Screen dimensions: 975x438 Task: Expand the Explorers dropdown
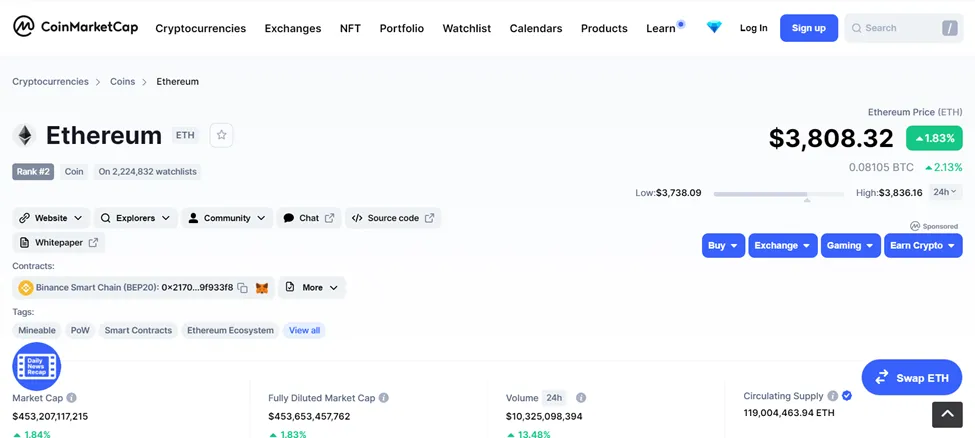pyautogui.click(x=136, y=218)
